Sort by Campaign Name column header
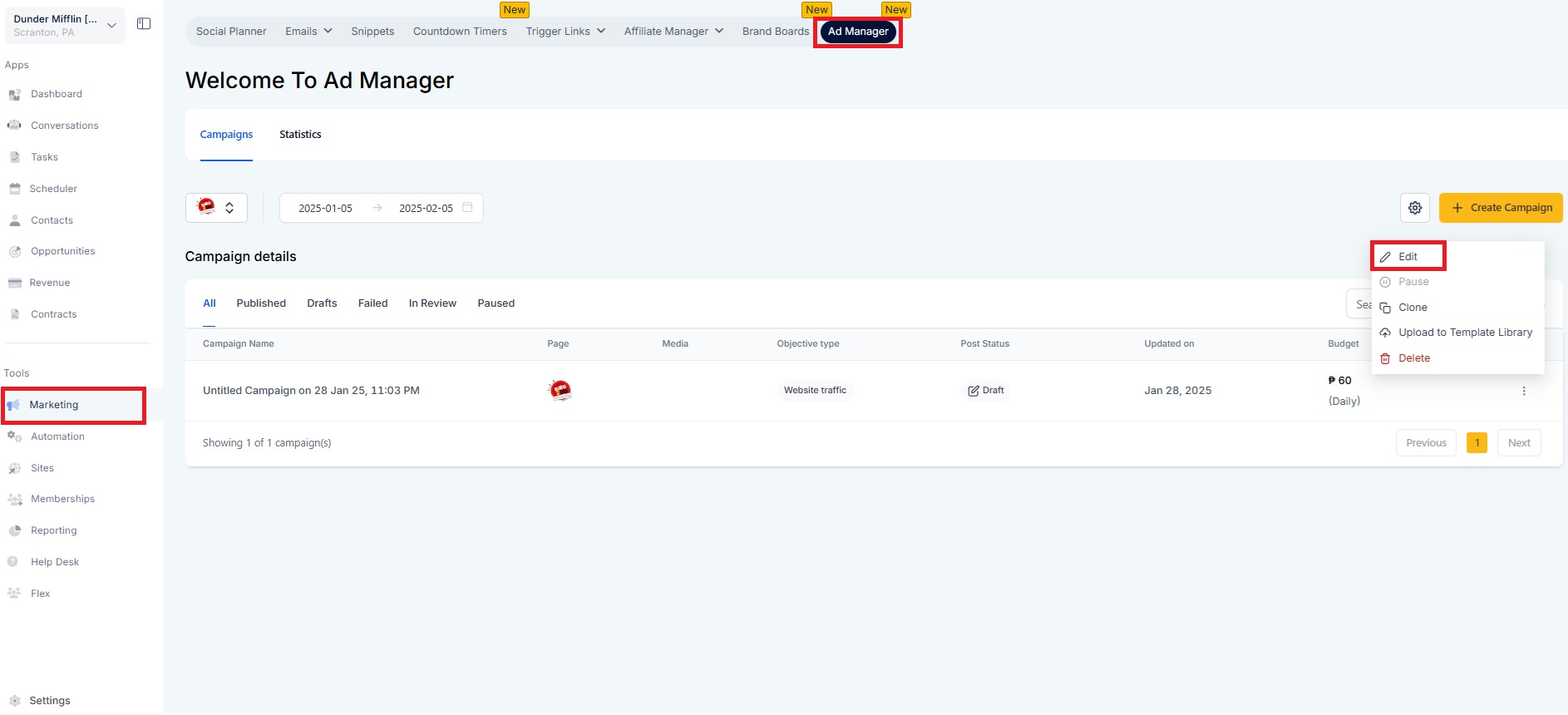1568x715 pixels. click(x=239, y=344)
